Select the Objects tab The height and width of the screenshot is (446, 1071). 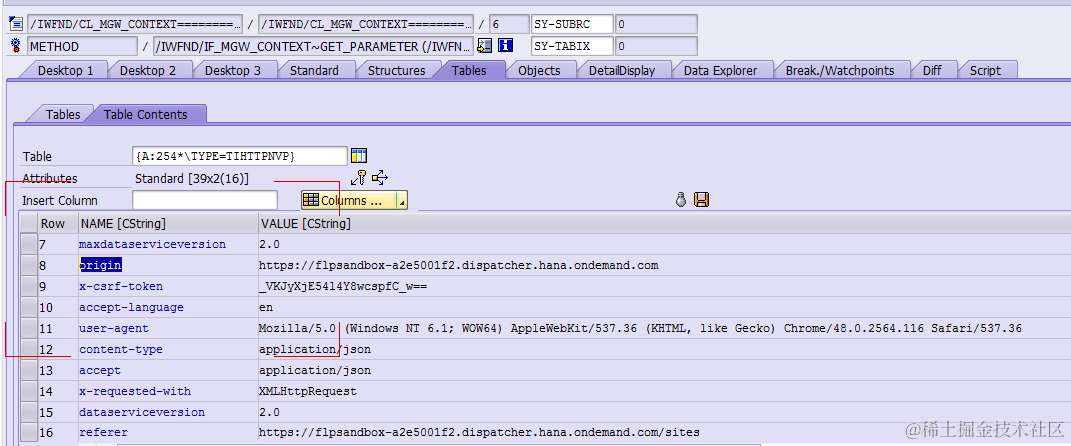click(x=539, y=70)
